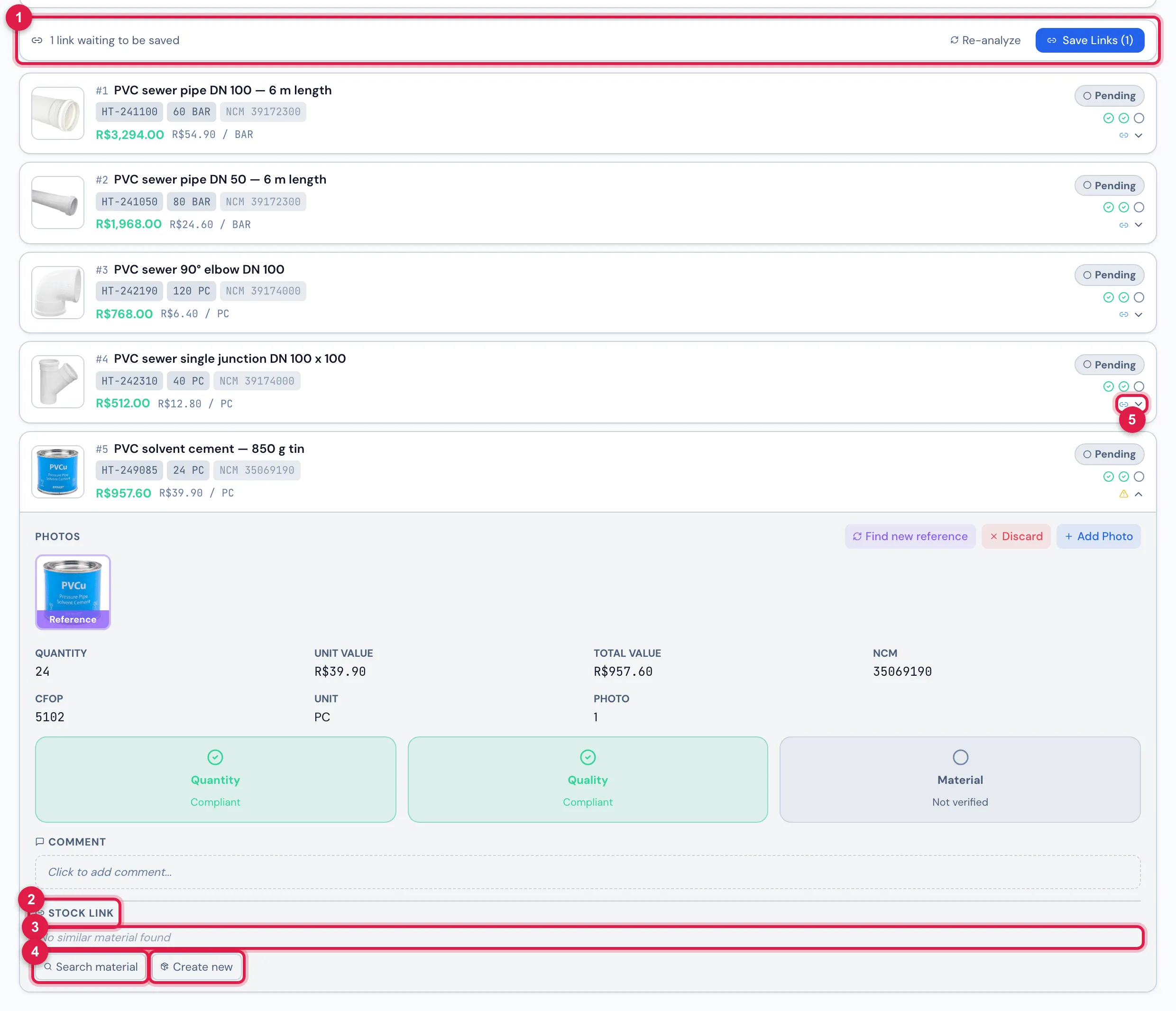Click the NCM 35069190 chip

tap(257, 470)
